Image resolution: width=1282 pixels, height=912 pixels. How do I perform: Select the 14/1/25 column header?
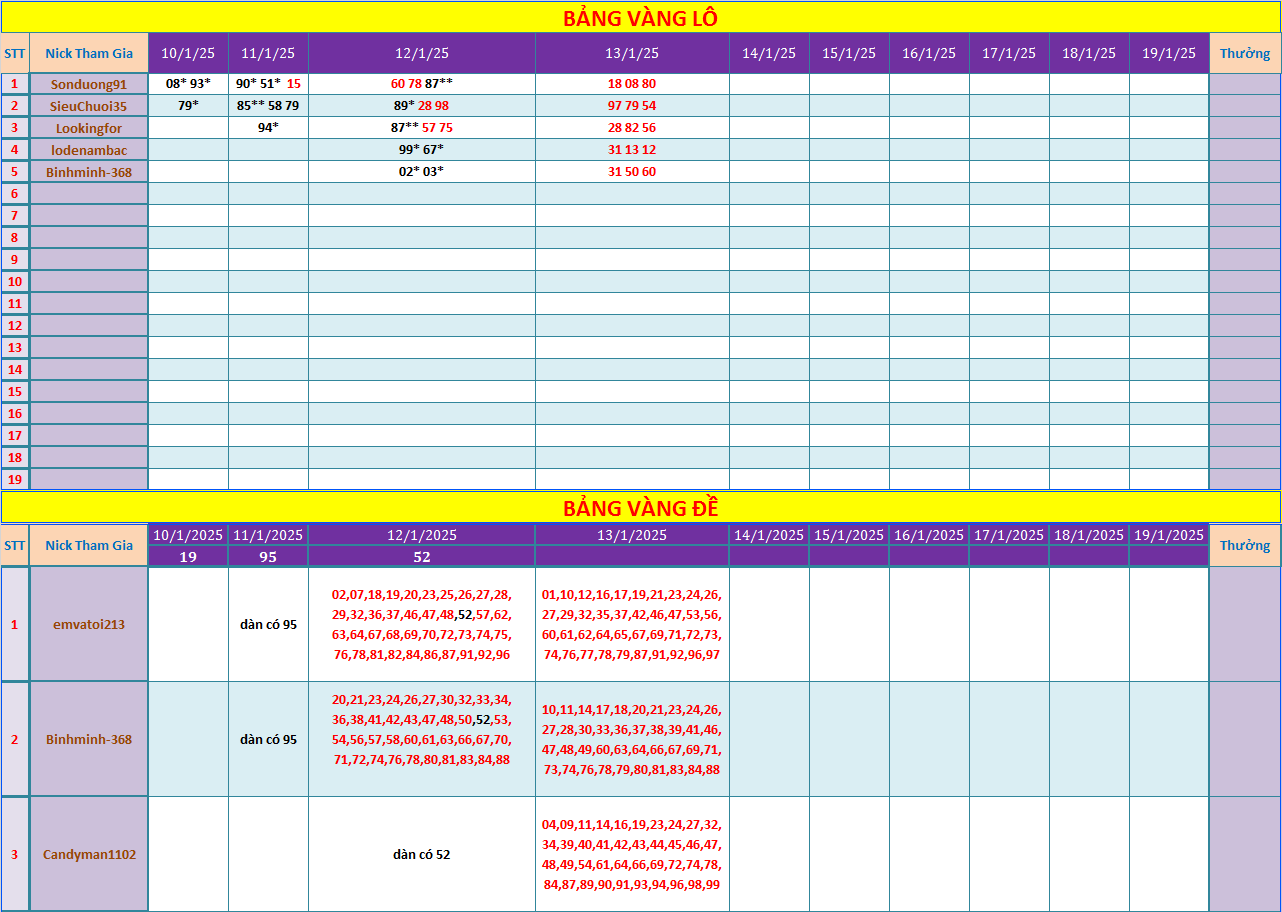[769, 53]
